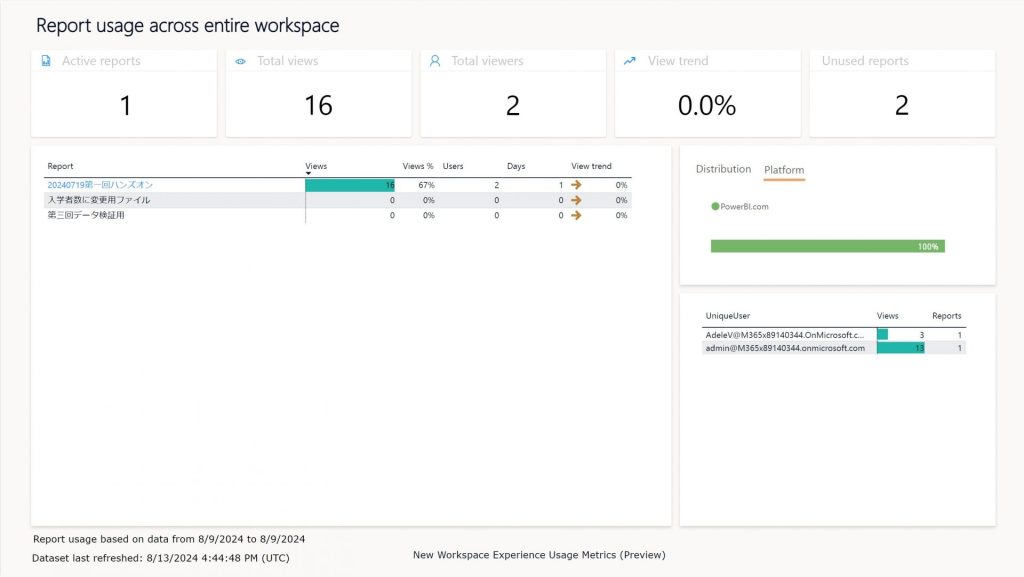
Task: Click the Unused reports card value
Action: (x=901, y=105)
